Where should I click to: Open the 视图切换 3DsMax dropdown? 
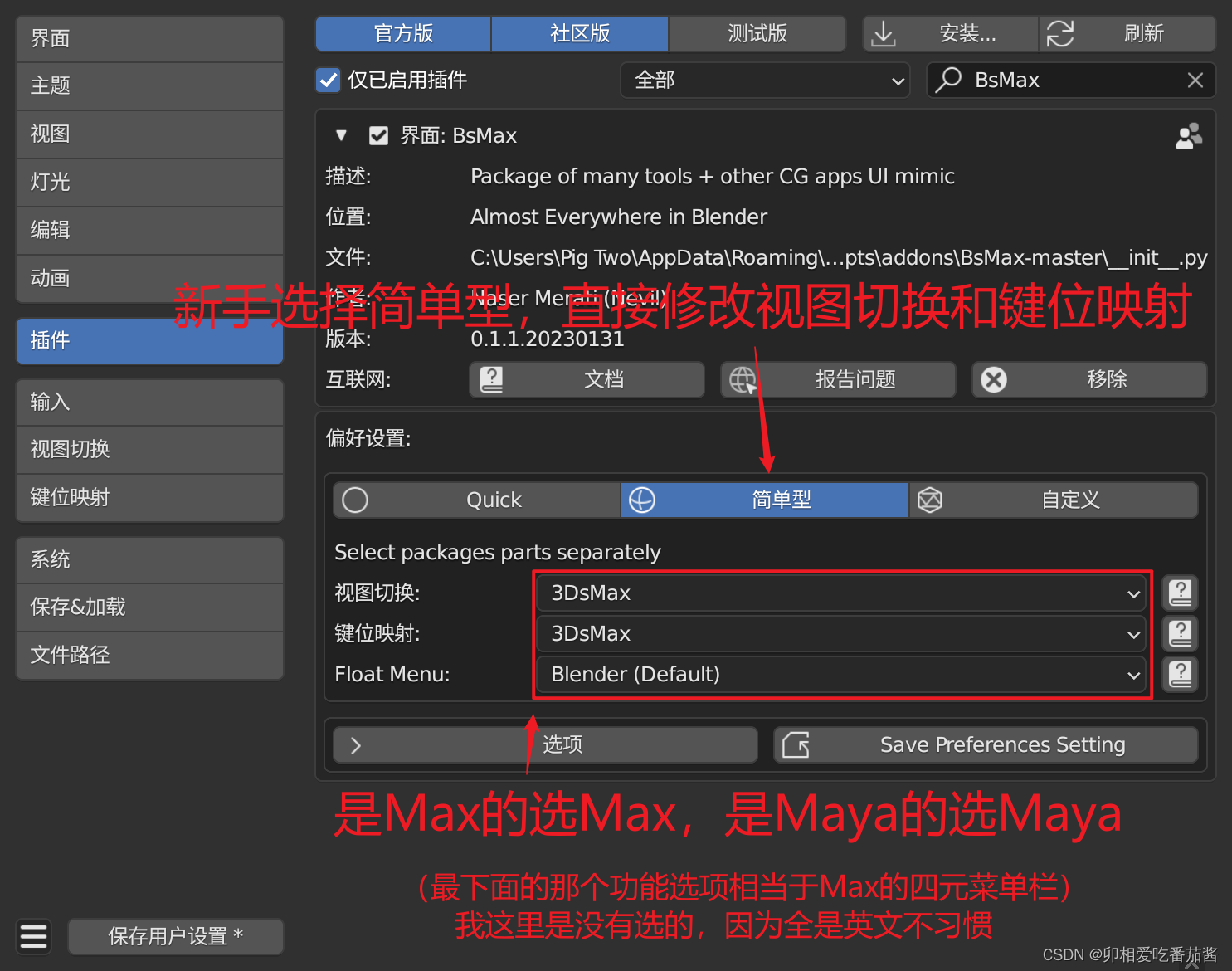coord(841,593)
